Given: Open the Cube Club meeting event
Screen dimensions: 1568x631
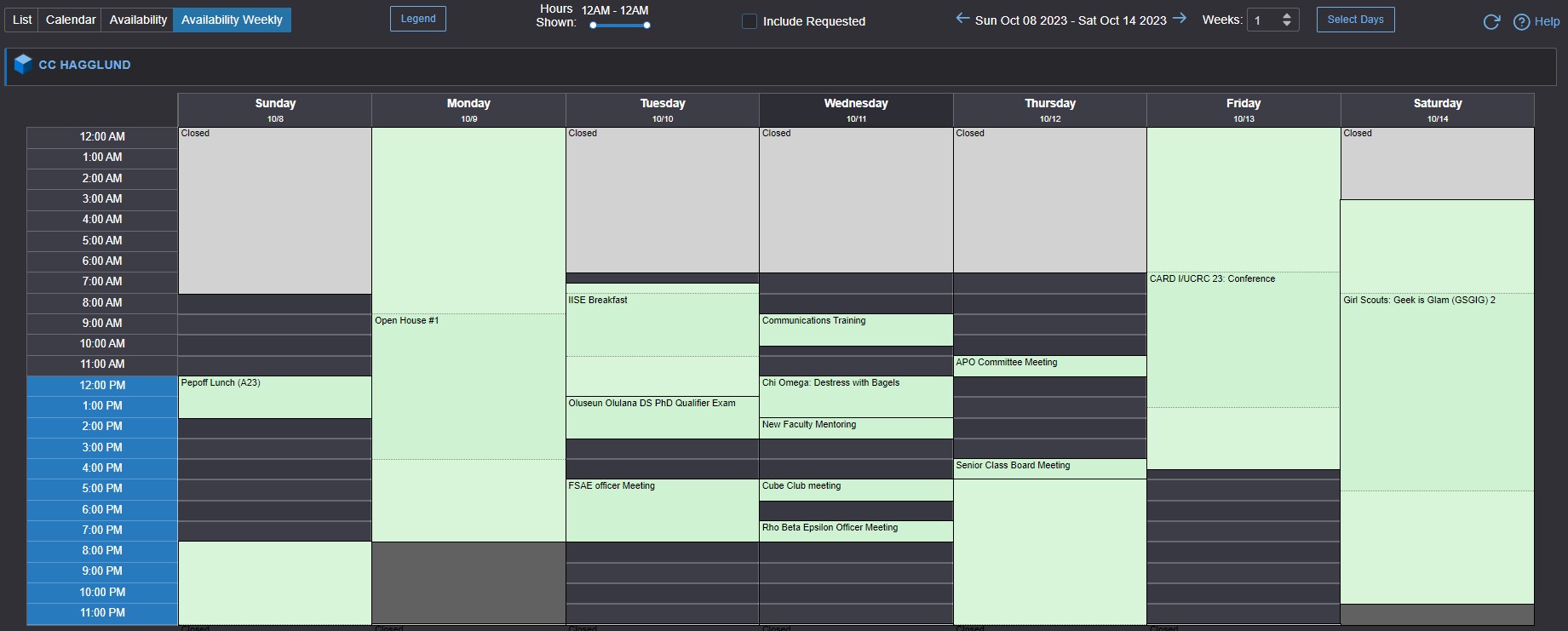Looking at the screenshot, I should pos(855,490).
